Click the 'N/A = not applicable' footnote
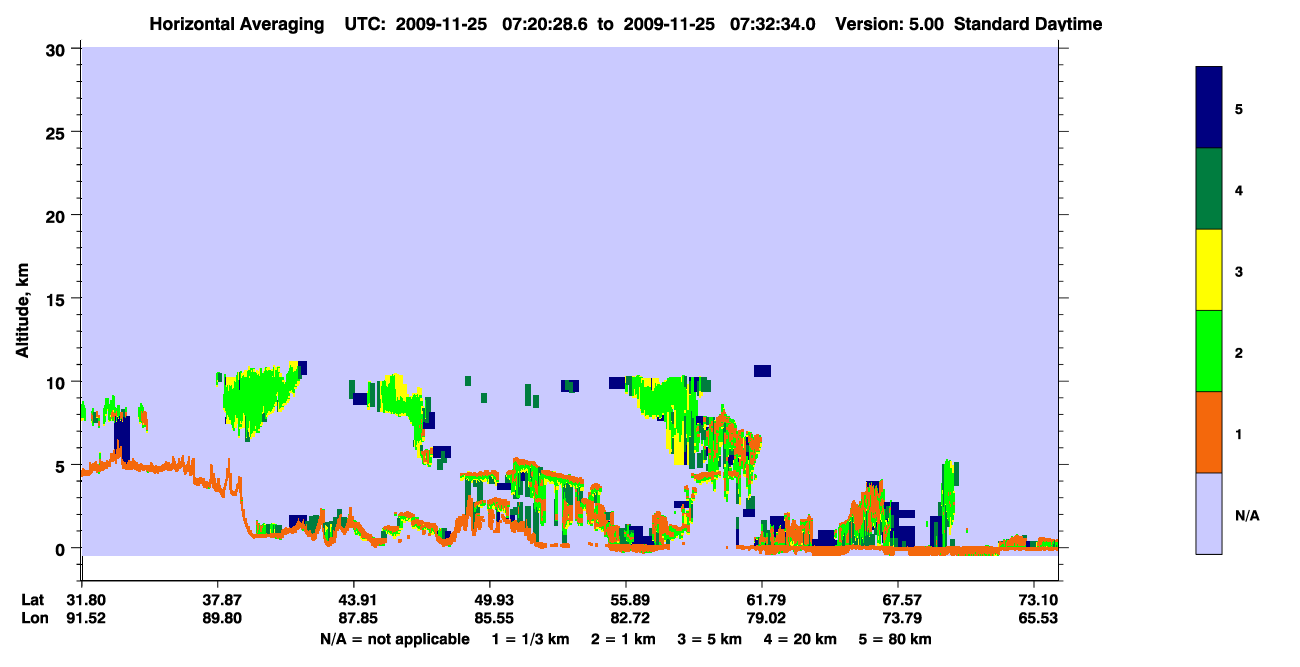The image size is (1300, 667). (x=394, y=639)
